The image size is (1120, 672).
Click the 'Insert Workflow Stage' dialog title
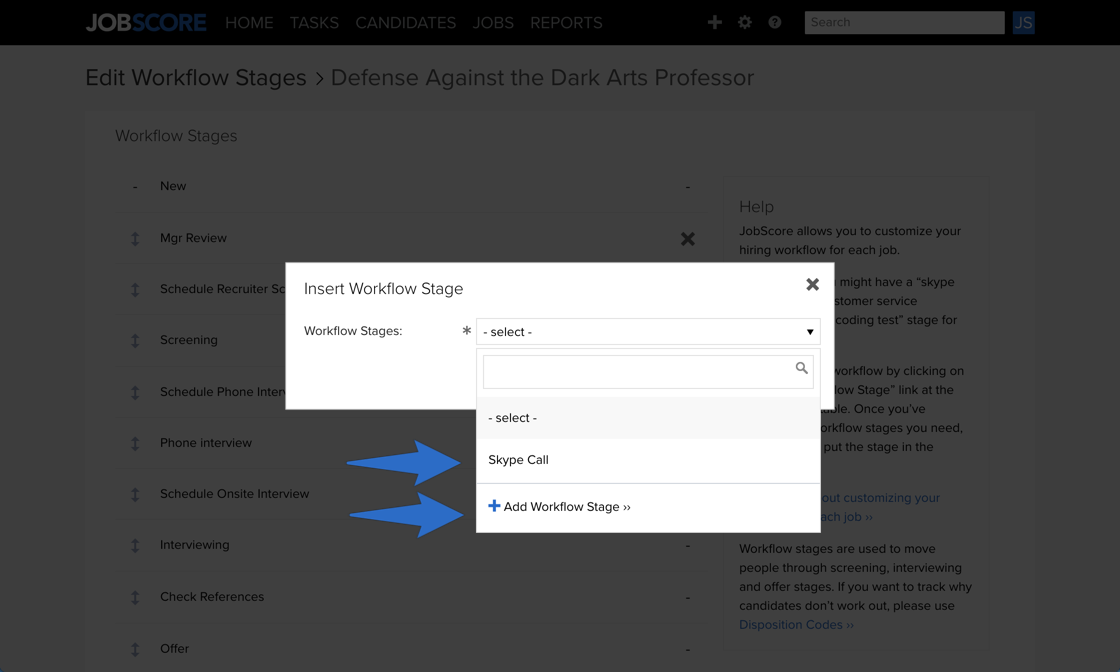(384, 289)
